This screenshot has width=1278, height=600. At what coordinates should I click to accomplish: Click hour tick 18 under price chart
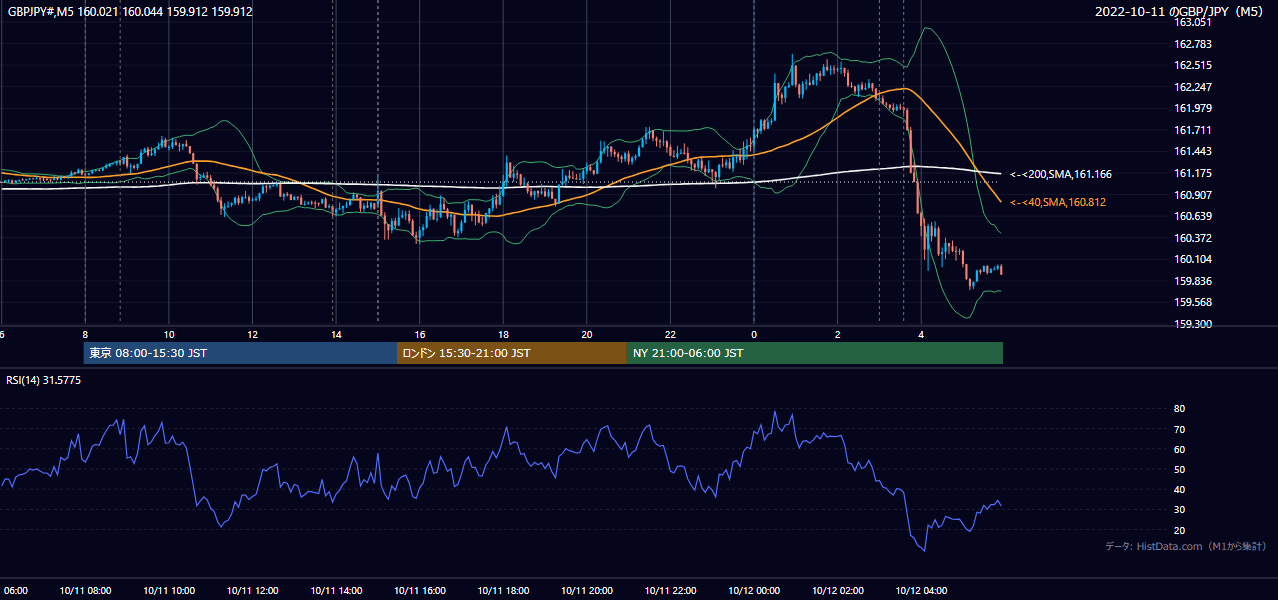coord(503,335)
